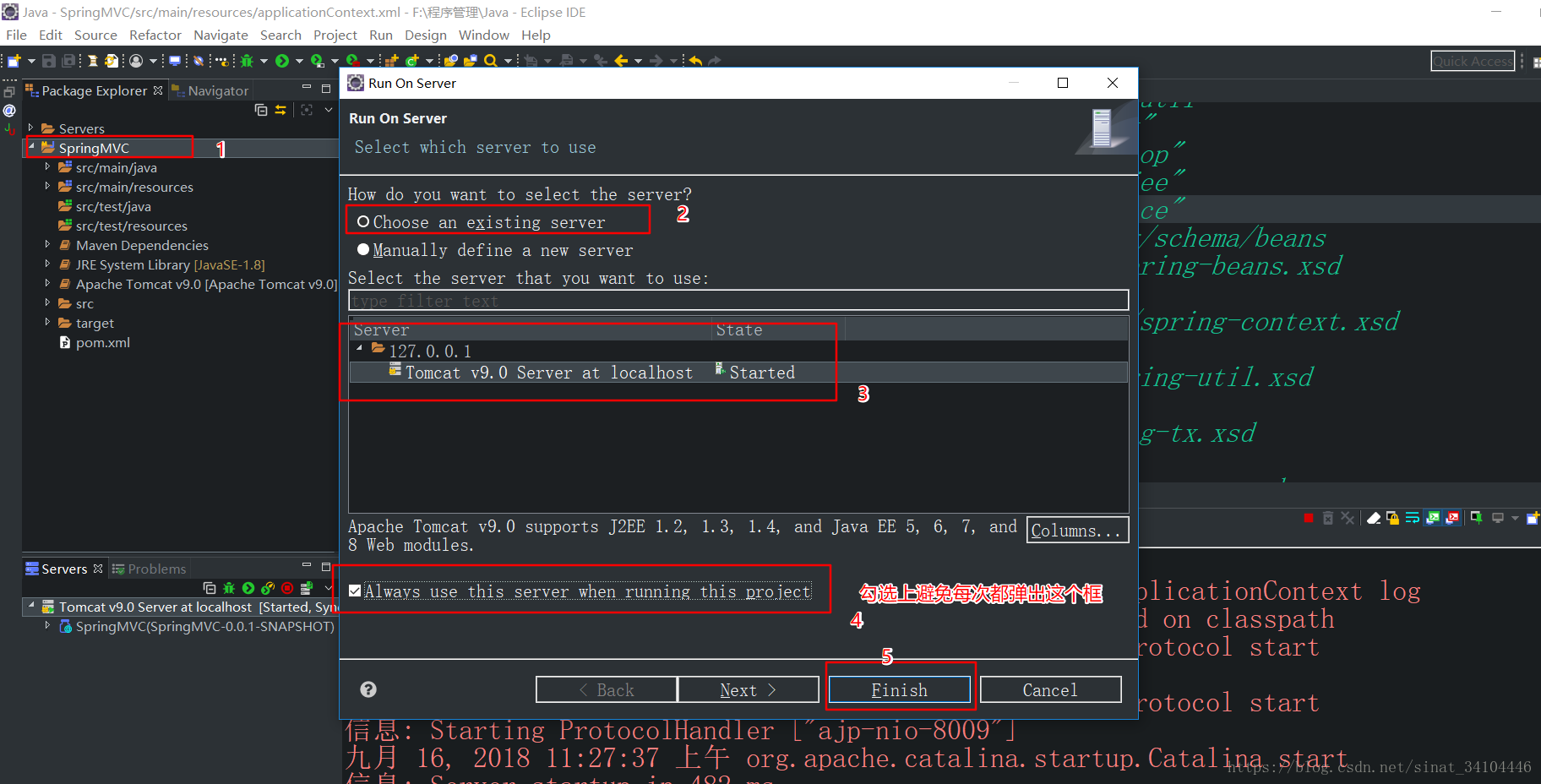
Task: Toggle Scroll Lock in Console toolbar
Action: tap(1392, 518)
